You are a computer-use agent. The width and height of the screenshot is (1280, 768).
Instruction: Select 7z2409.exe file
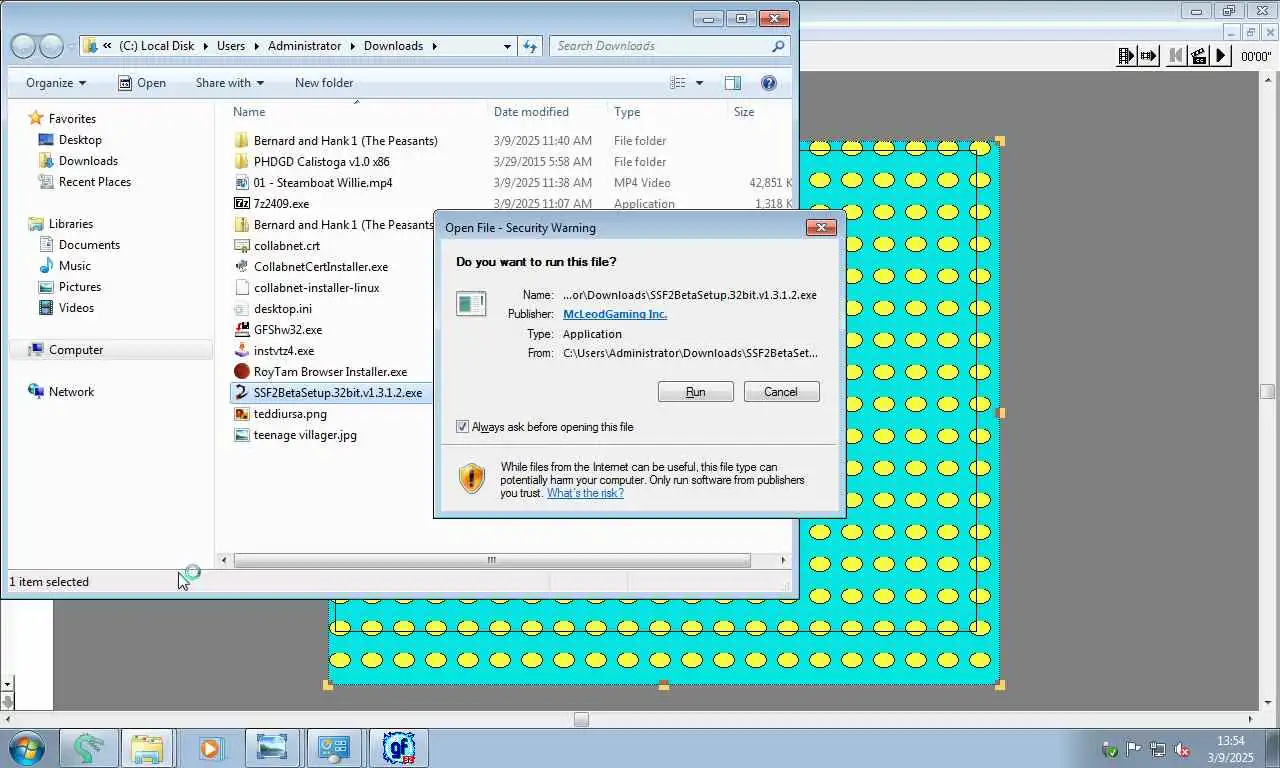click(281, 204)
